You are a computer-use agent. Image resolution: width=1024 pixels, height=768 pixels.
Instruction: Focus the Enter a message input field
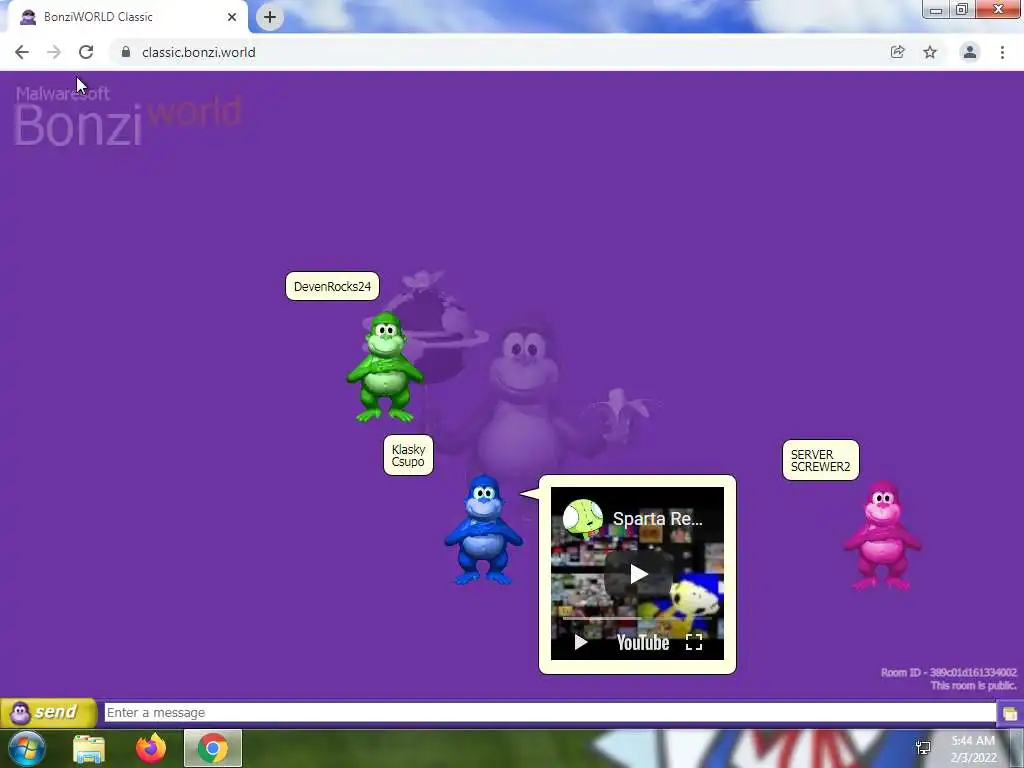click(550, 712)
